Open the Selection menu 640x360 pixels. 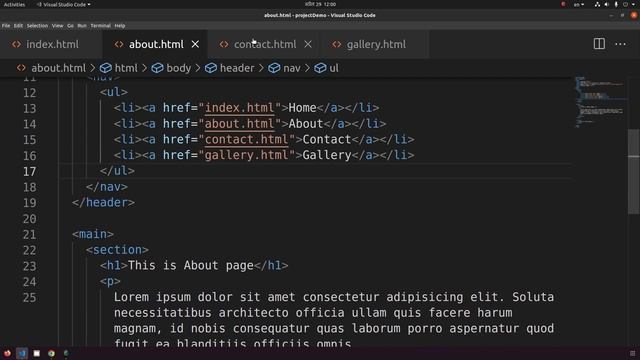point(37,26)
